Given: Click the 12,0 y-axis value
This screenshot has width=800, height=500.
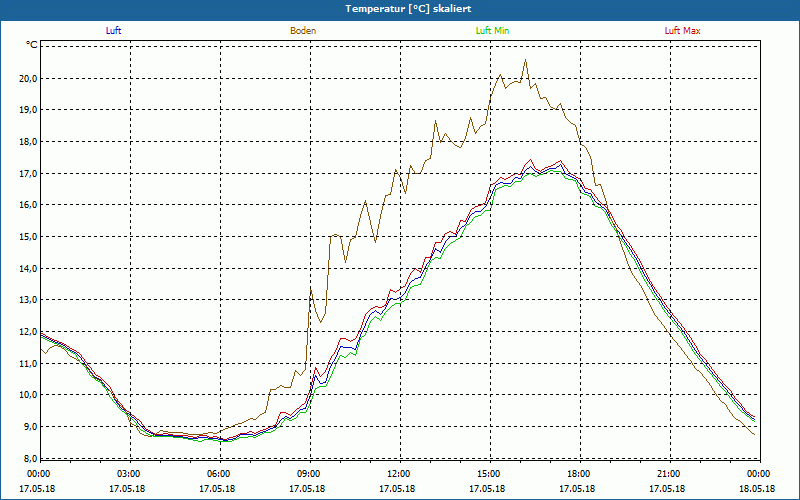Looking at the screenshot, I should tap(29, 332).
